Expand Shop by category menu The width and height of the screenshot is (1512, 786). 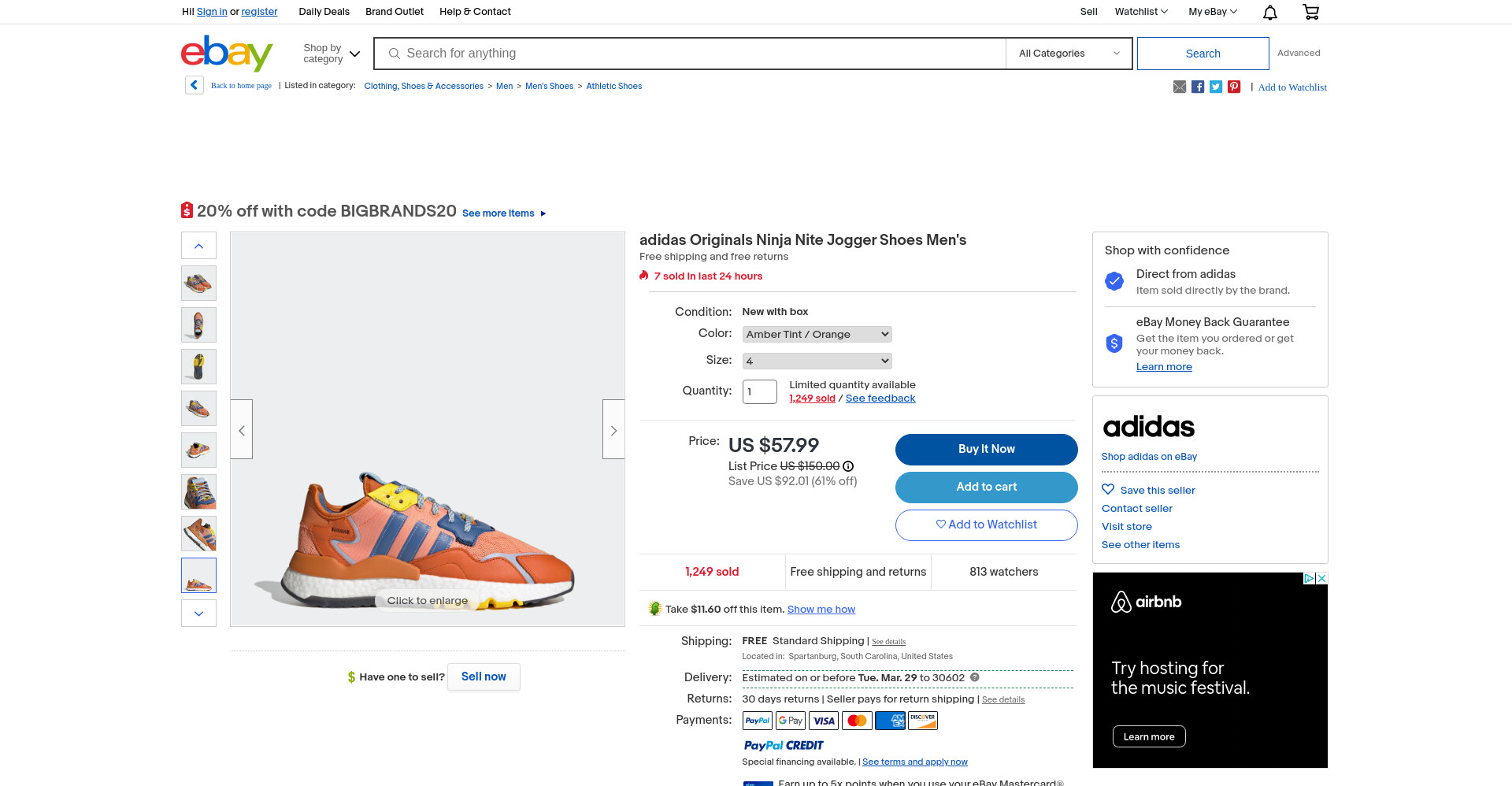coord(332,54)
